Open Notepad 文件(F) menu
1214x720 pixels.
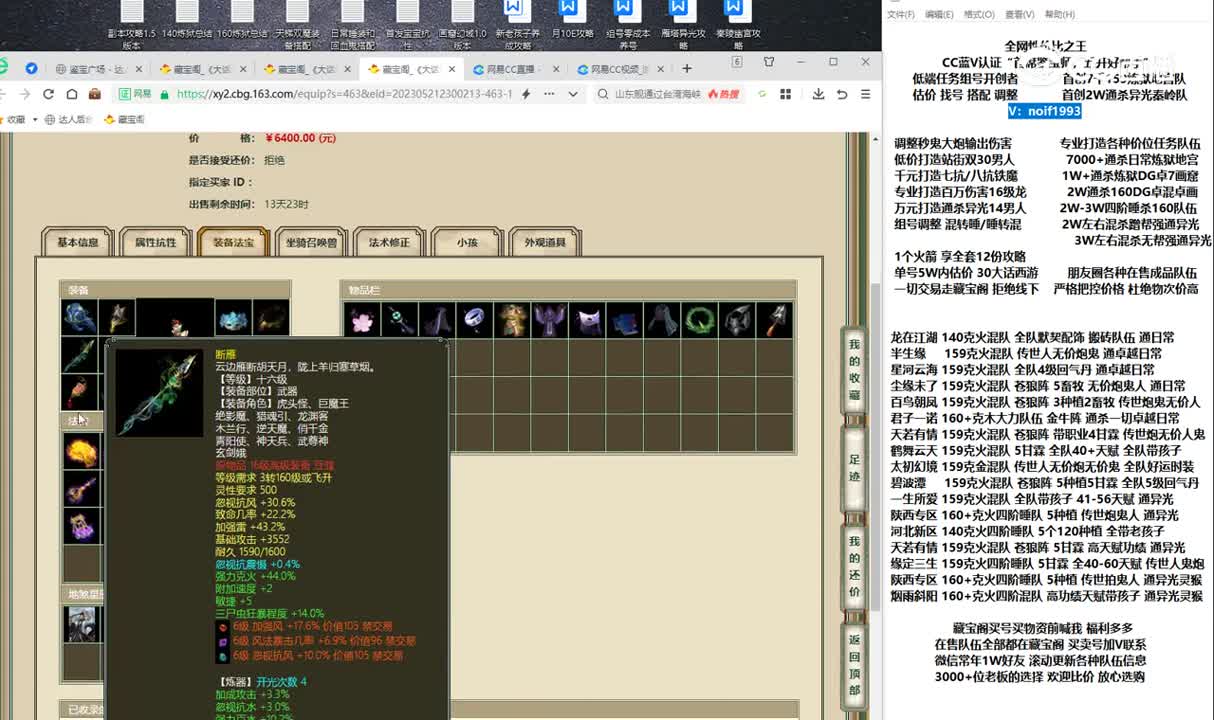[x=901, y=14]
